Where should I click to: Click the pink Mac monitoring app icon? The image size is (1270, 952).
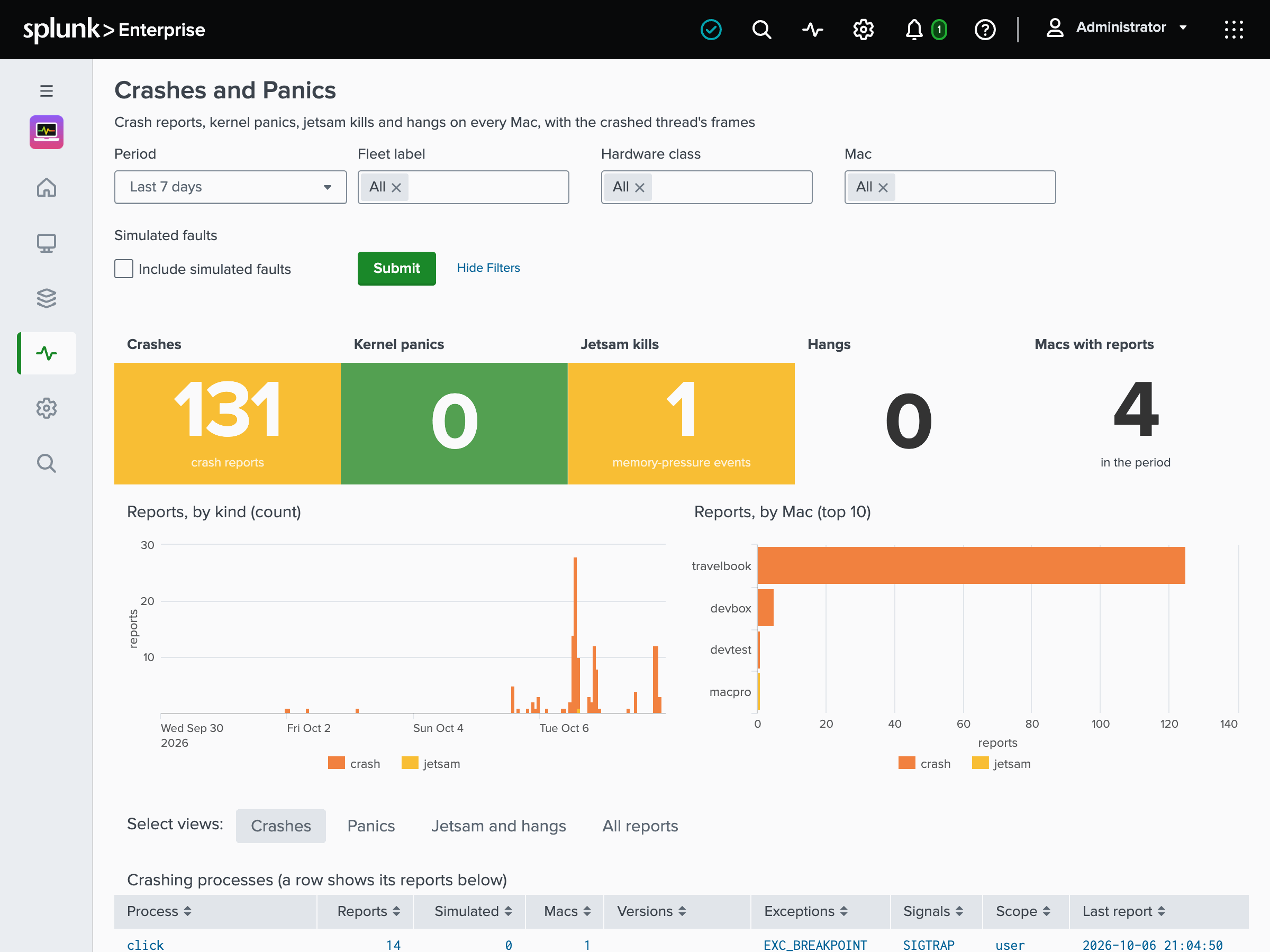point(47,132)
